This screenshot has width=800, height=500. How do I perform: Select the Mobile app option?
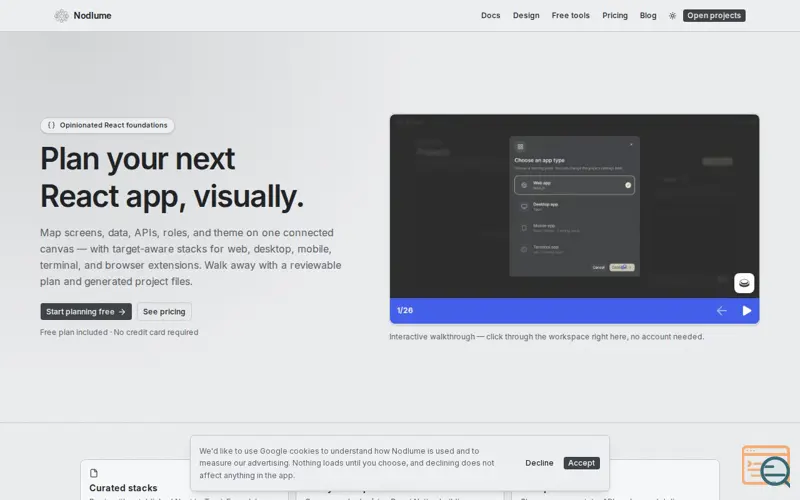[574, 228]
